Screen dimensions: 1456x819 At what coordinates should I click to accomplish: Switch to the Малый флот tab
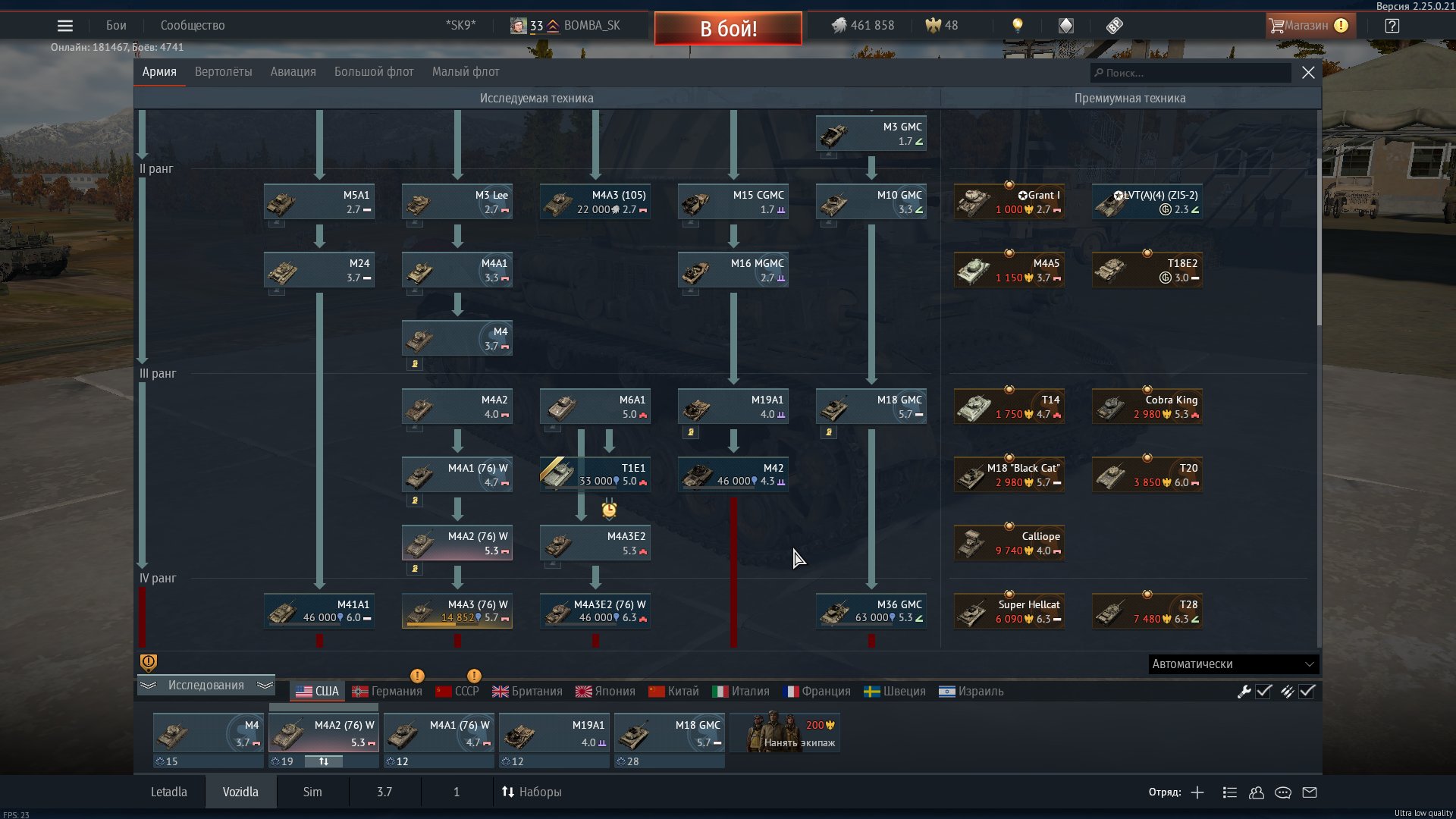466,72
